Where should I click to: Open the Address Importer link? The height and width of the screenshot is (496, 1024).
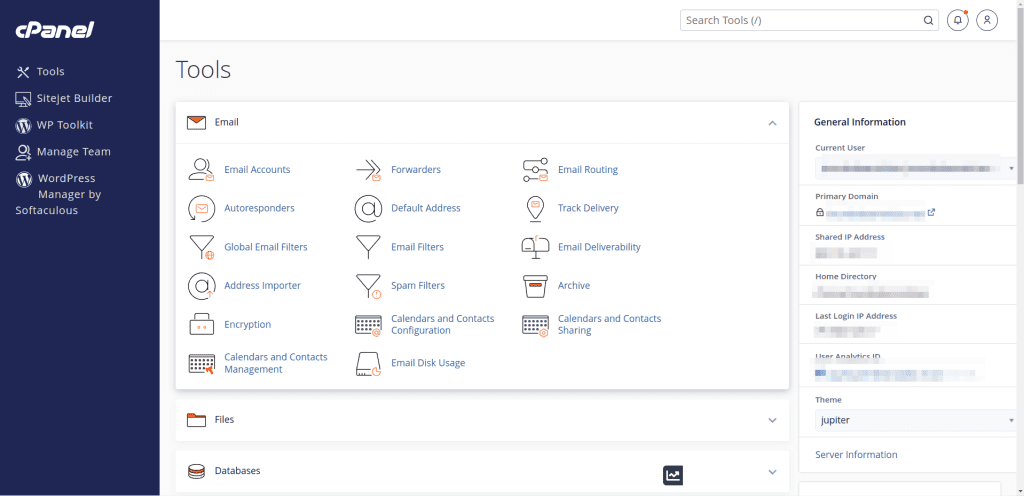click(x=263, y=286)
